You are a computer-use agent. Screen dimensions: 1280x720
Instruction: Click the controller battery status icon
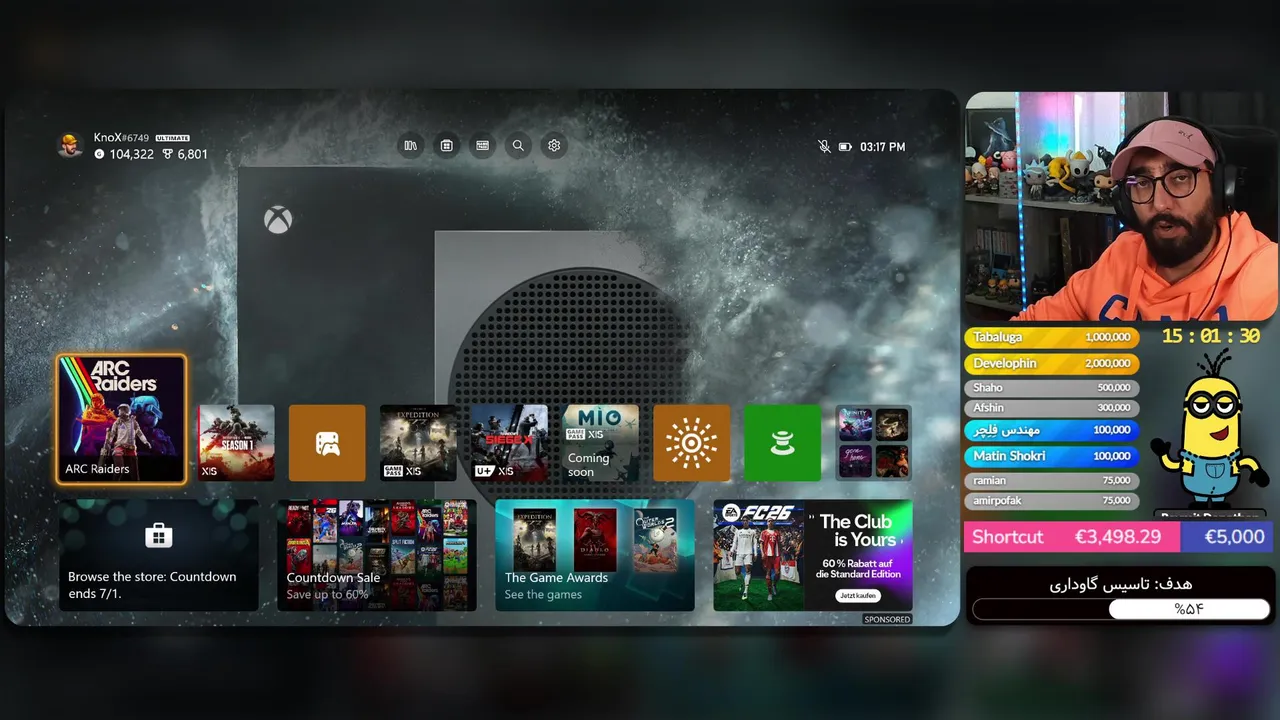pos(845,147)
